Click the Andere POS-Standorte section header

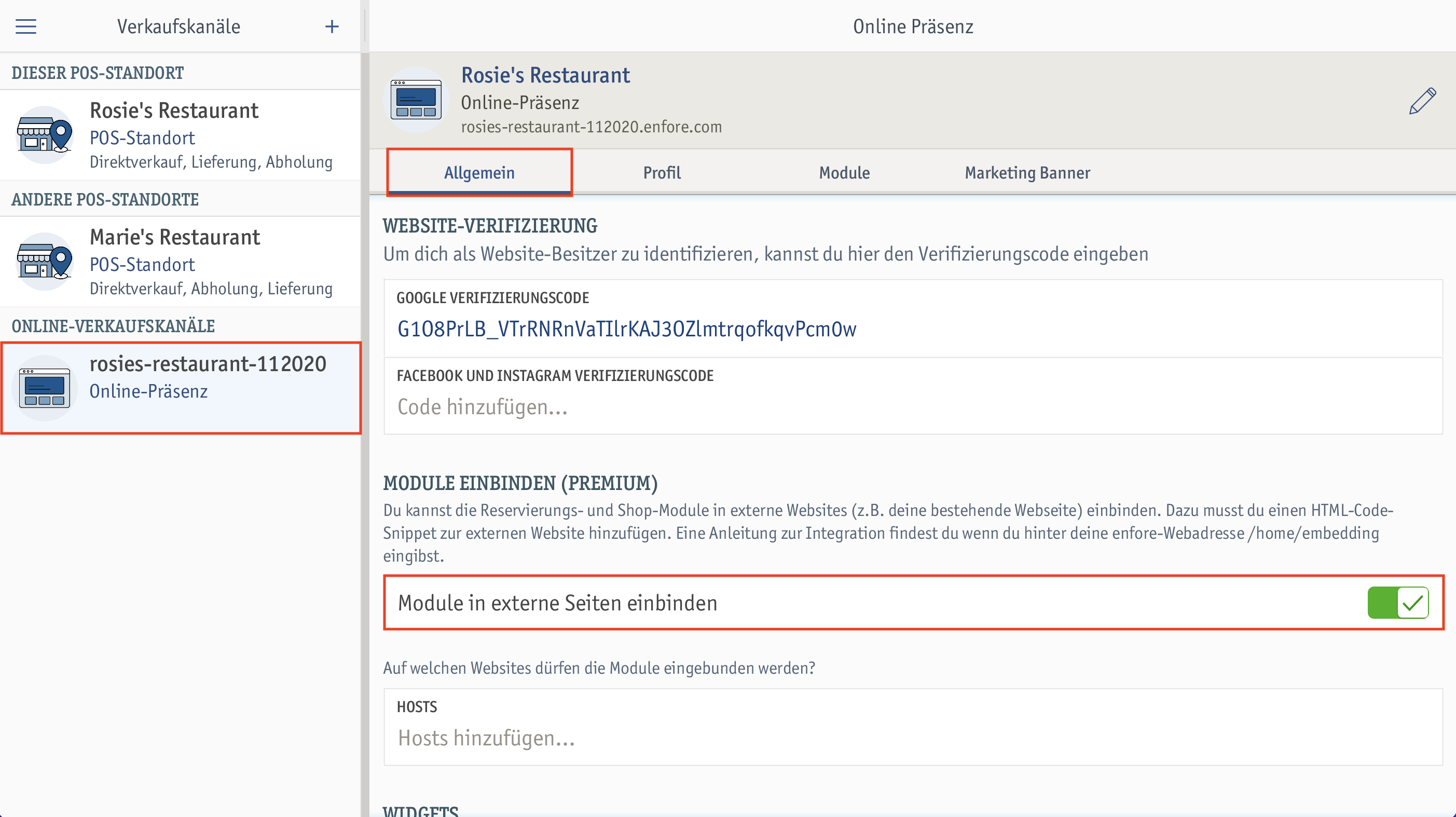pyautogui.click(x=105, y=200)
